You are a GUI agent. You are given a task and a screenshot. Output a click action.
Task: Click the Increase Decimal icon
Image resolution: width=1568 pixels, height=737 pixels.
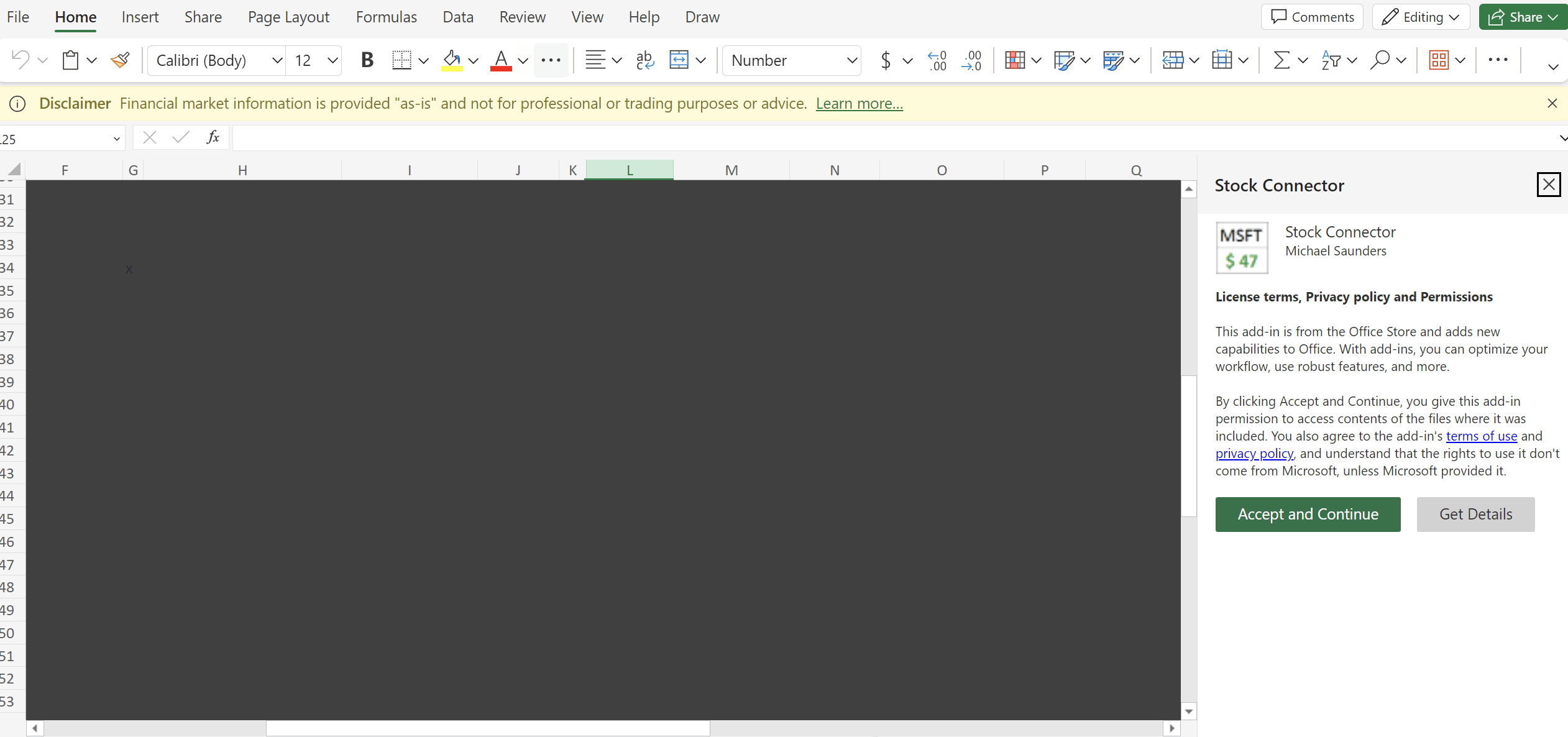point(937,60)
